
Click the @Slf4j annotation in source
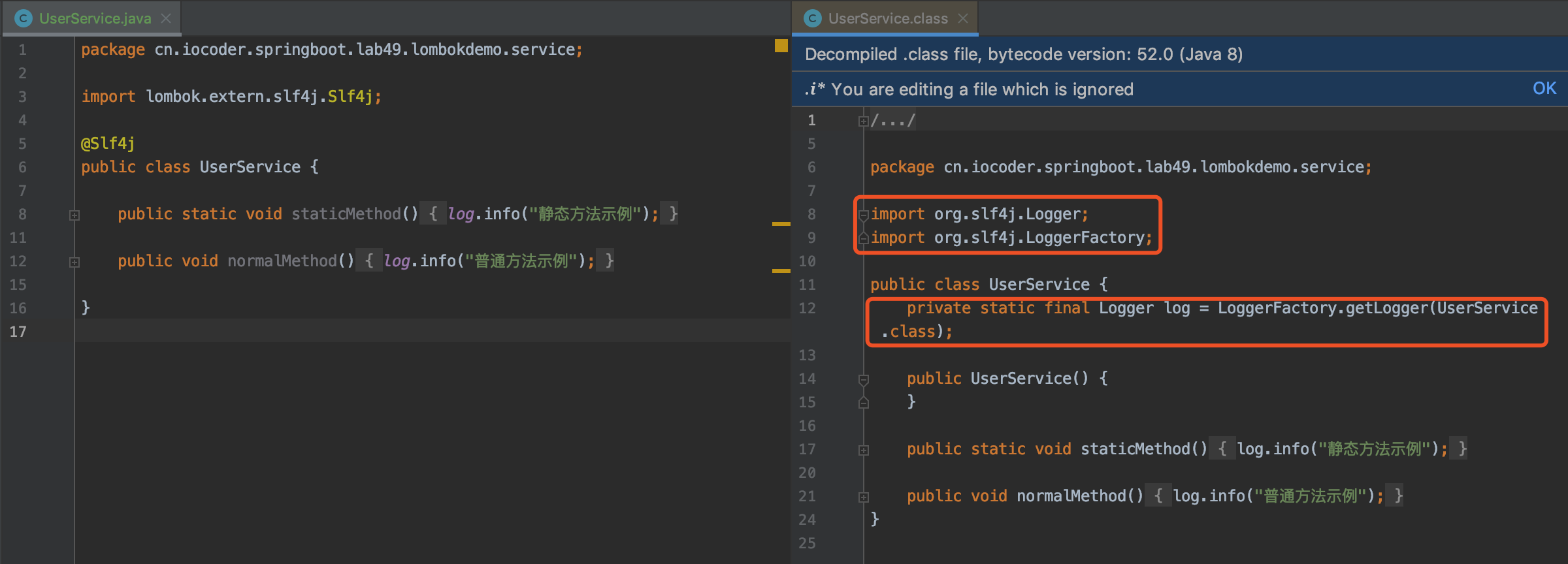click(x=108, y=144)
